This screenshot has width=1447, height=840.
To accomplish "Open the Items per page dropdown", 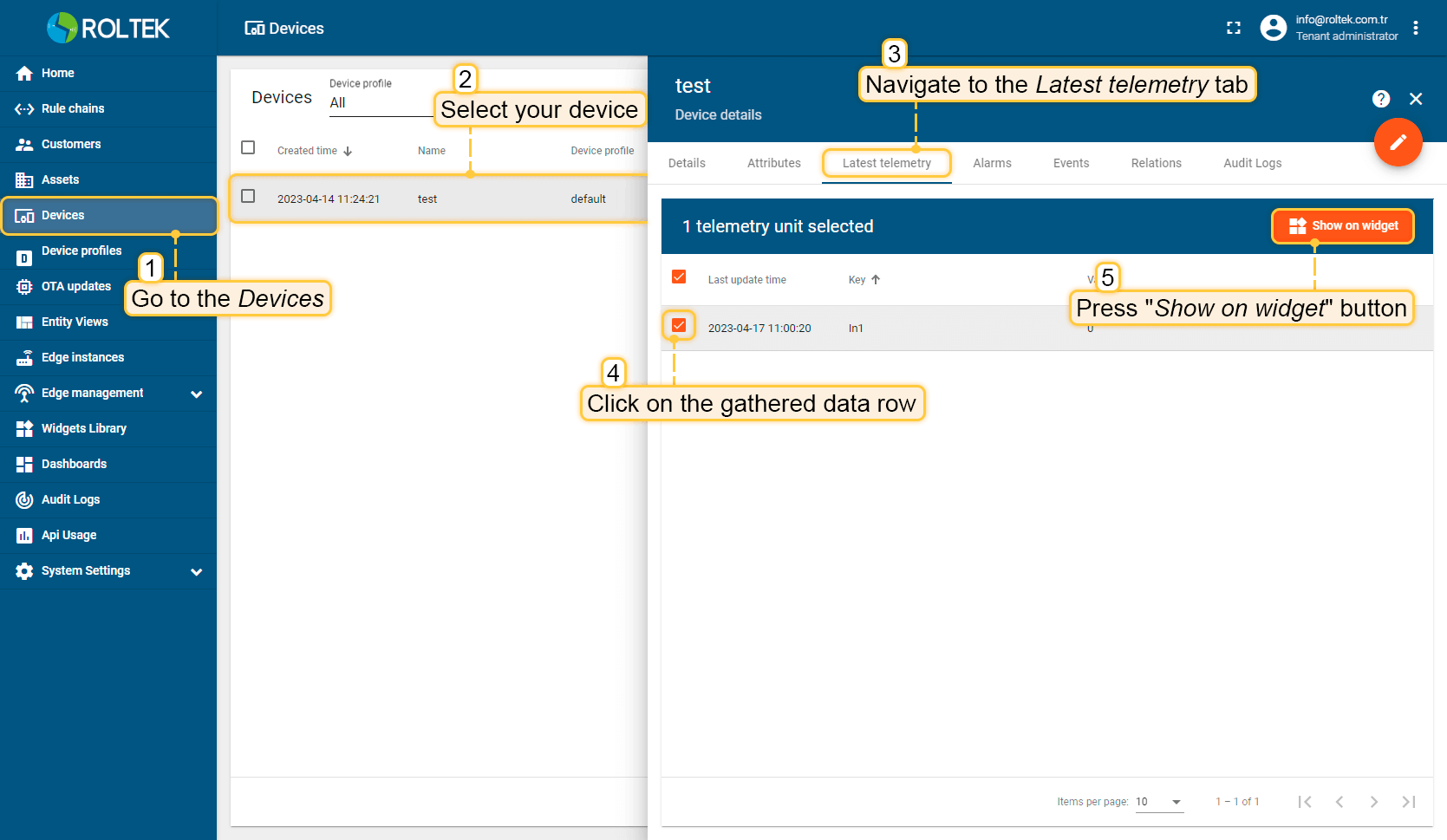I will [x=1159, y=802].
